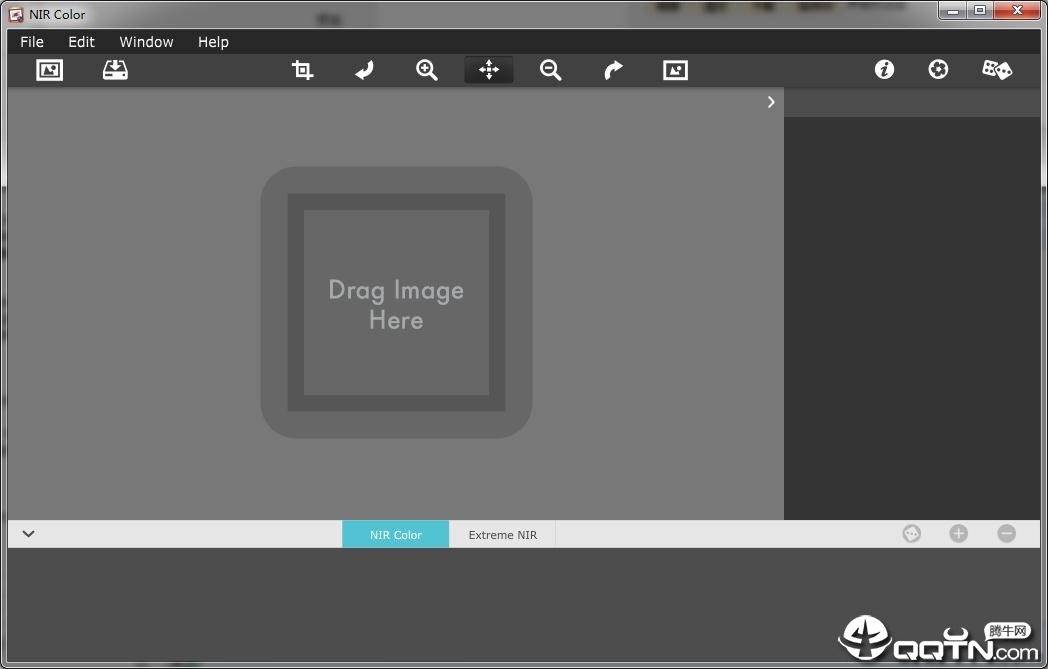Open the Edit menu
This screenshot has width=1048, height=669.
(x=81, y=42)
